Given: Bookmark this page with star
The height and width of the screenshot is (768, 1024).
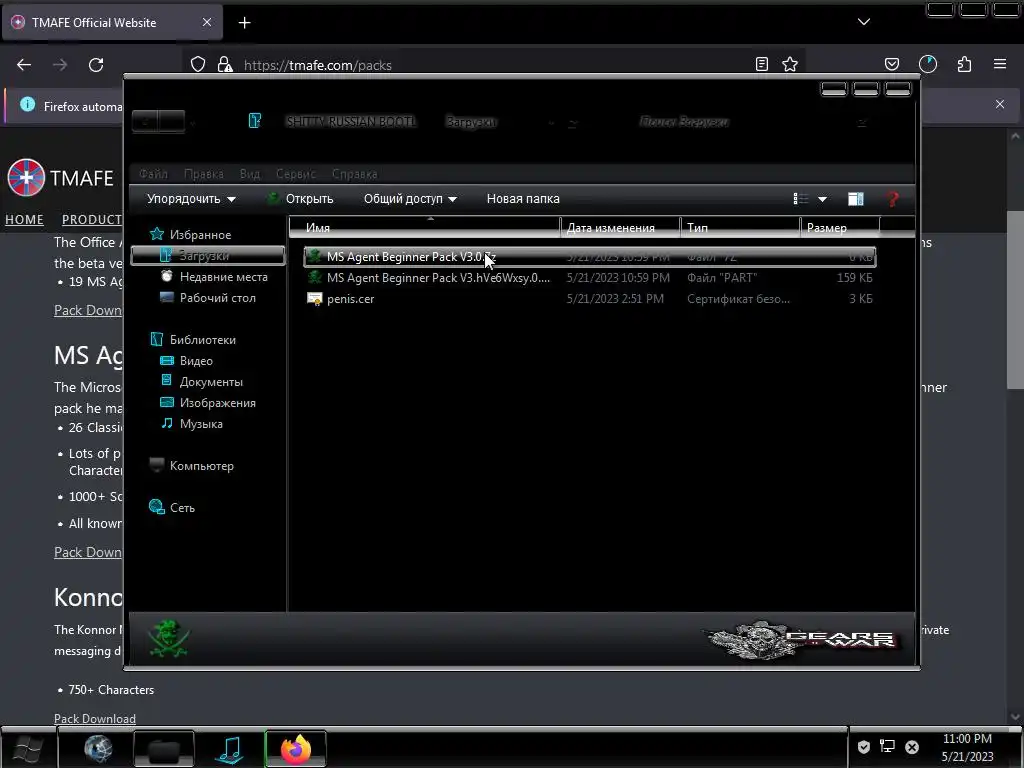Looking at the screenshot, I should point(790,64).
